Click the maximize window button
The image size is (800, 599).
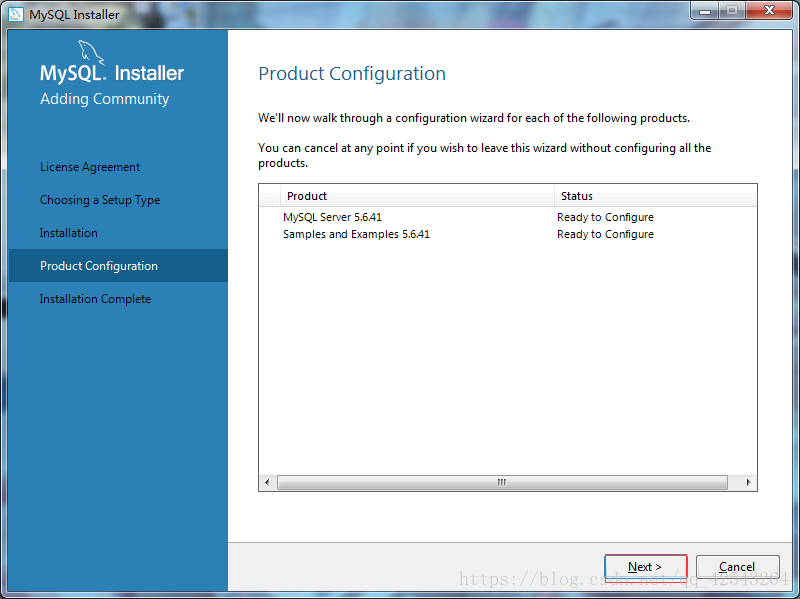732,10
